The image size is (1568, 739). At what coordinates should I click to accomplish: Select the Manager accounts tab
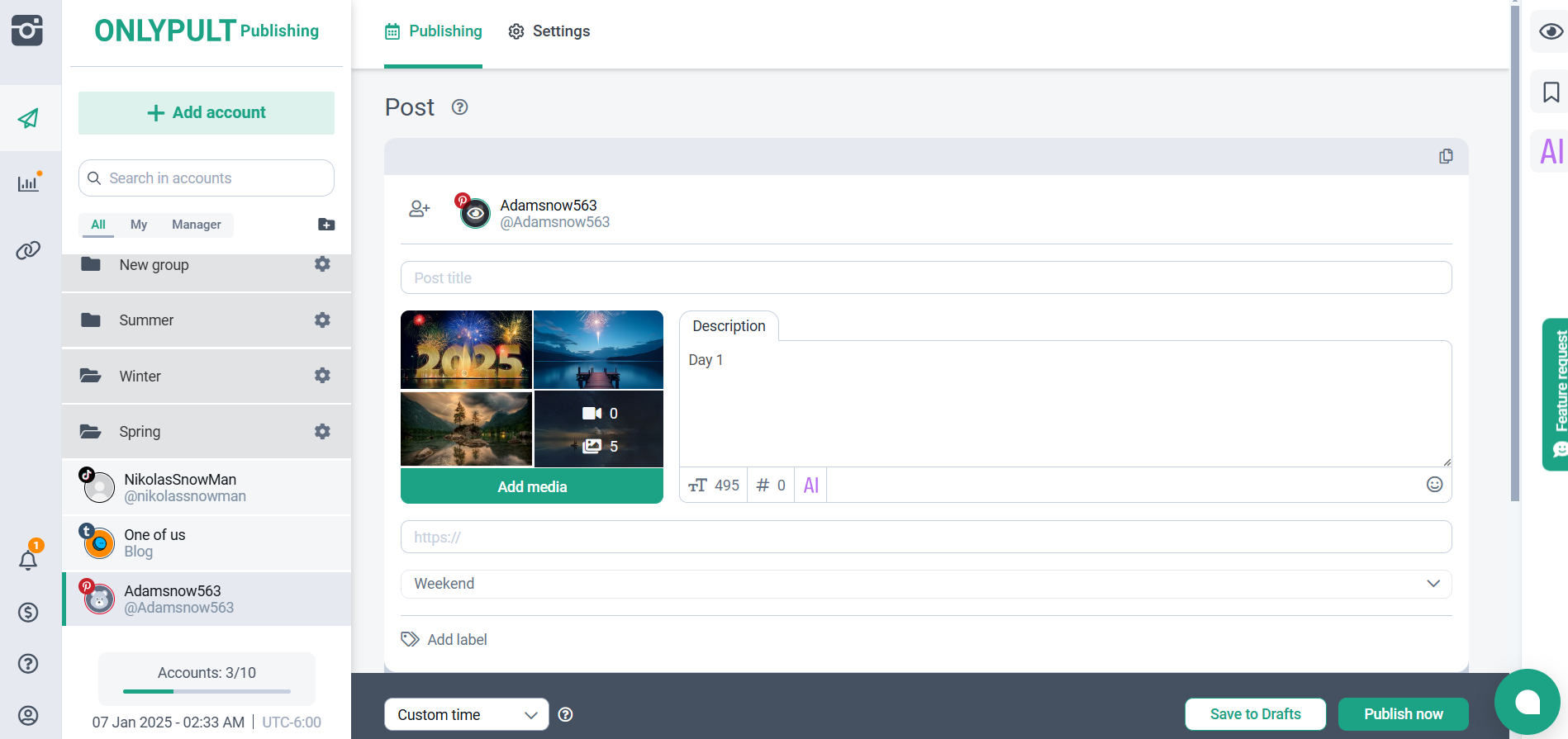(x=196, y=225)
